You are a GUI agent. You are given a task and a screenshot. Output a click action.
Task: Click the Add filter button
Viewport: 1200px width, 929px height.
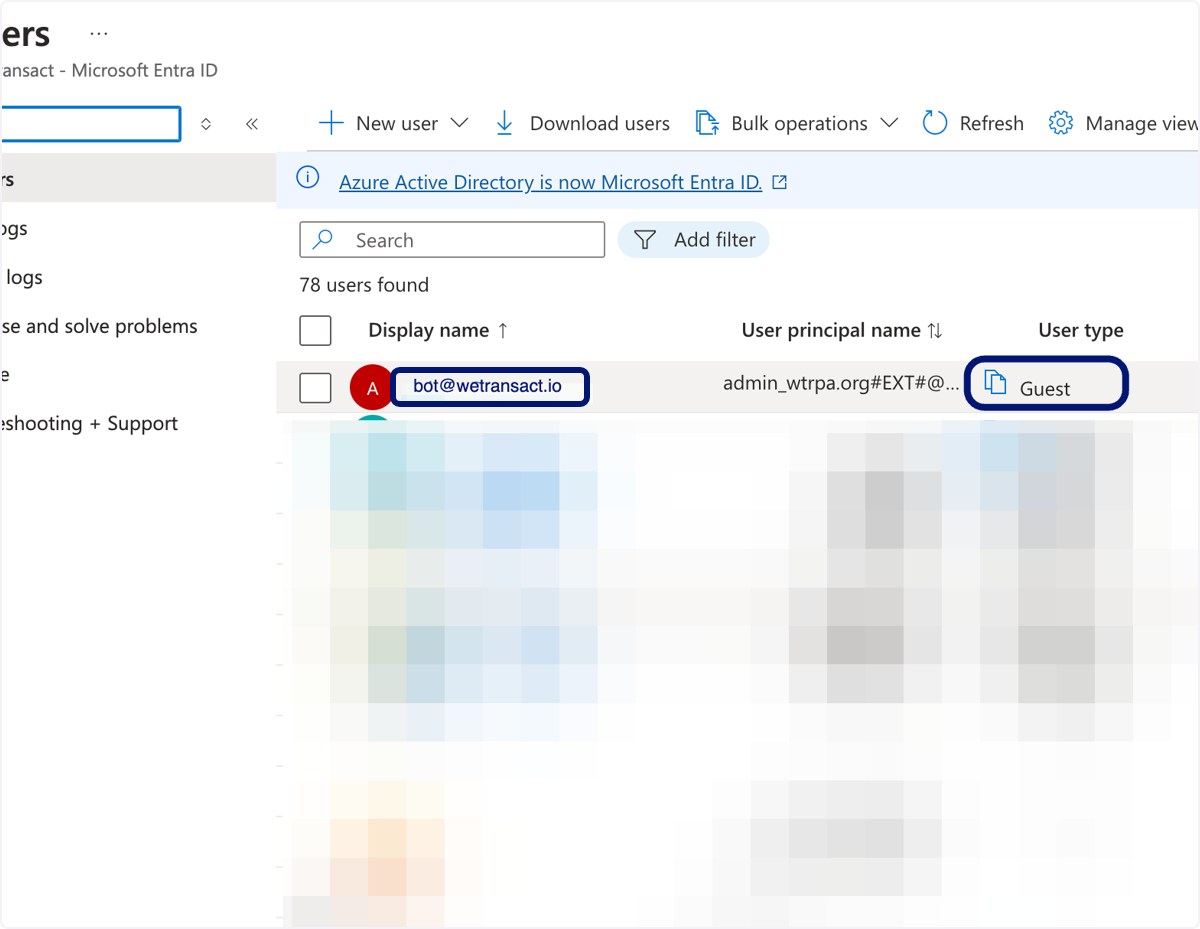[694, 240]
